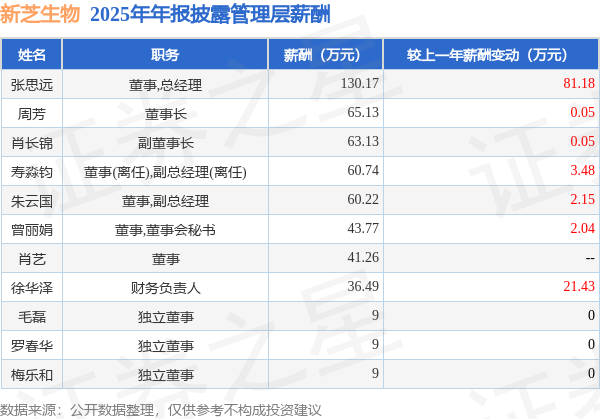Image resolution: width=600 pixels, height=419 pixels.
Task: Select the name 肖长锦
Action: click(32, 143)
